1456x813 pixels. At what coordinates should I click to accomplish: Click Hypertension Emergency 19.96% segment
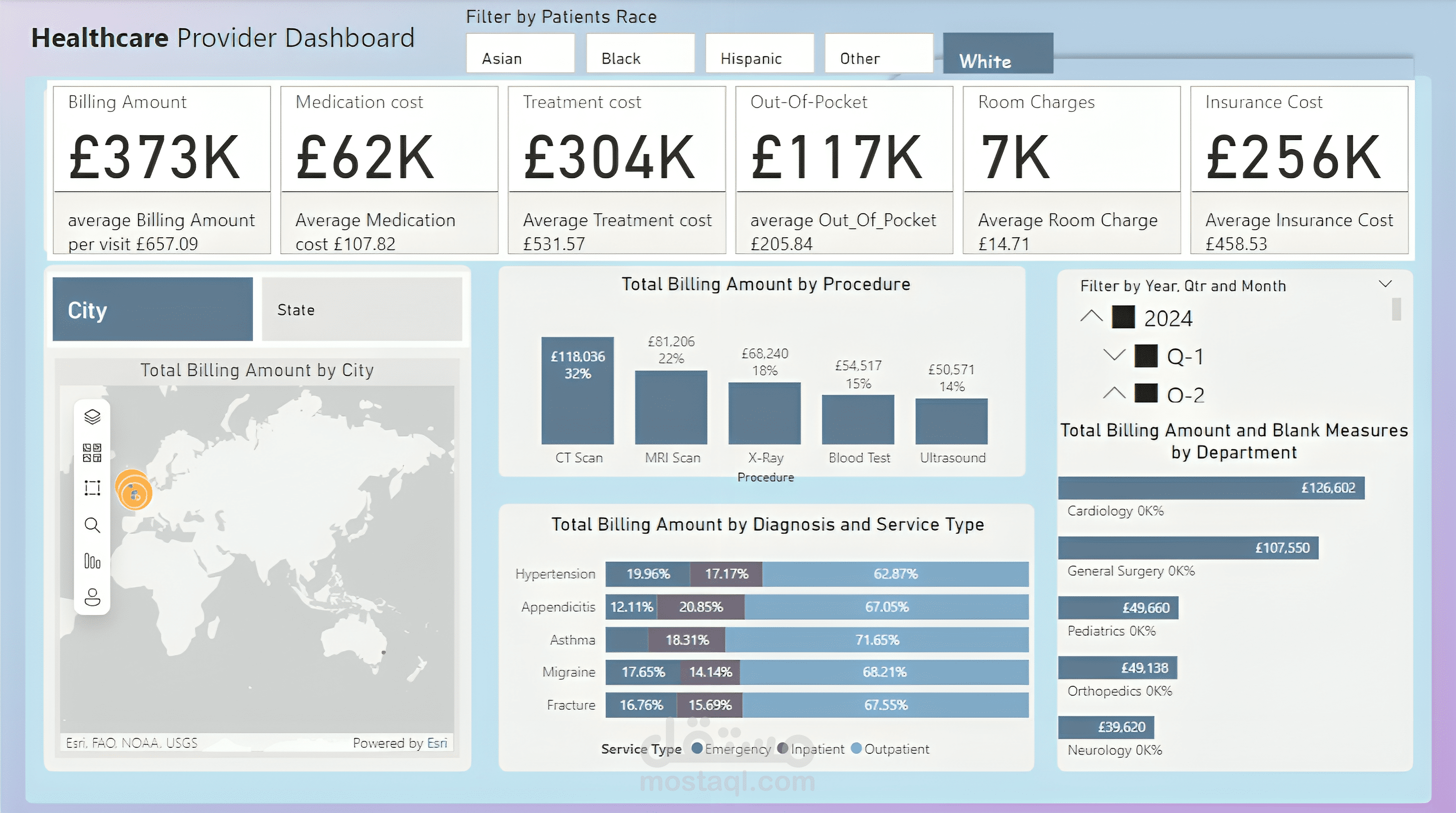[x=648, y=574]
